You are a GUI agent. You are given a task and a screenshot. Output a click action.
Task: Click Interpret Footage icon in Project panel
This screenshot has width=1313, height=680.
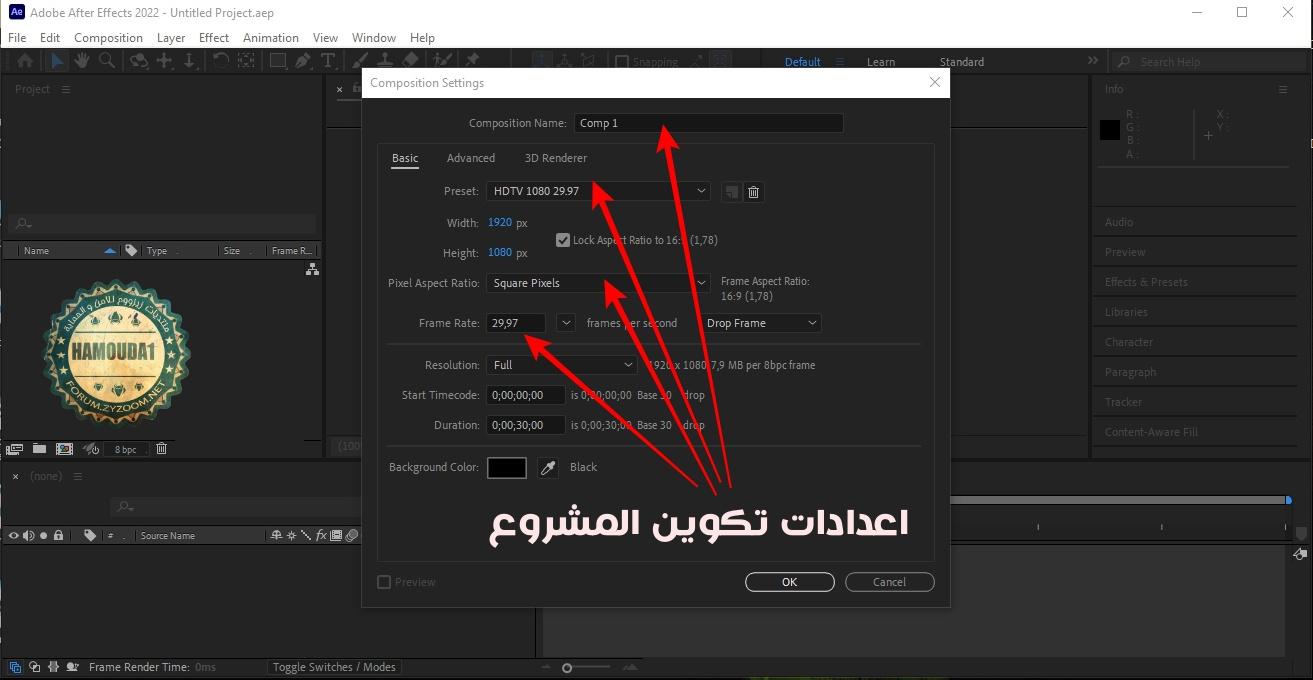[x=15, y=449]
